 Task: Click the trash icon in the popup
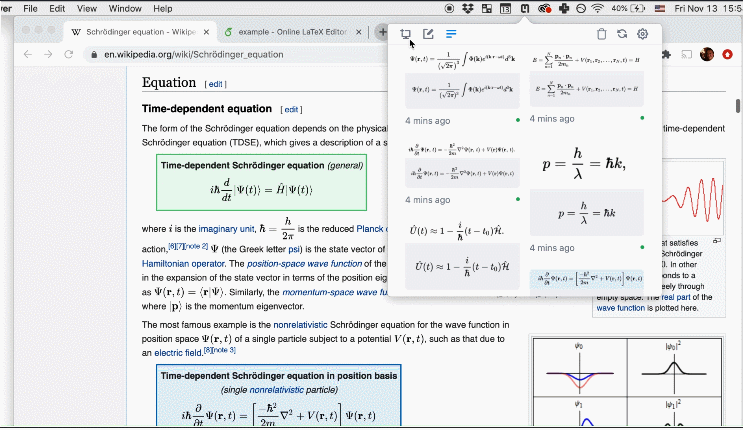point(601,34)
